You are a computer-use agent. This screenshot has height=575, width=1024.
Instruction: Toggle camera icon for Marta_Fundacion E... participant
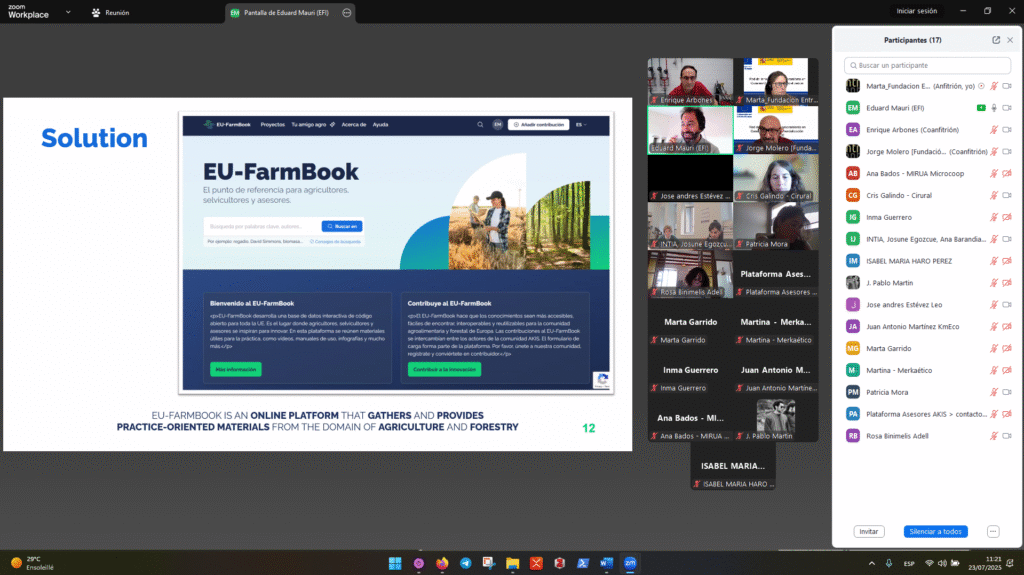click(x=1007, y=86)
